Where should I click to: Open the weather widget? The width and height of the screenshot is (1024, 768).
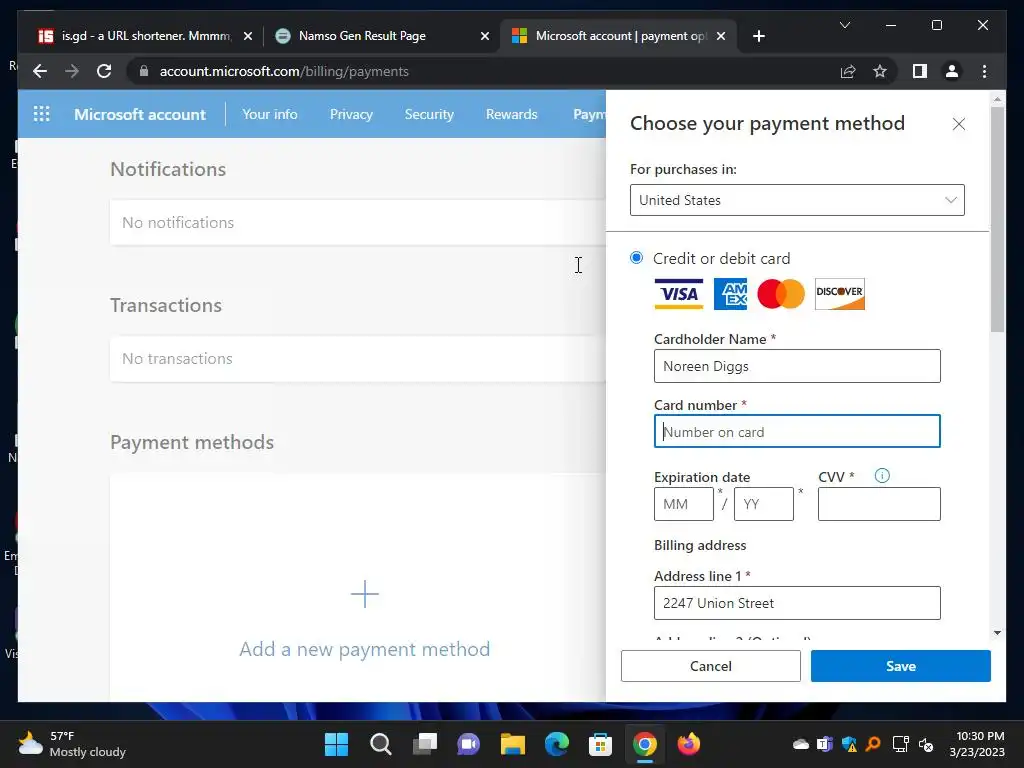coord(72,744)
